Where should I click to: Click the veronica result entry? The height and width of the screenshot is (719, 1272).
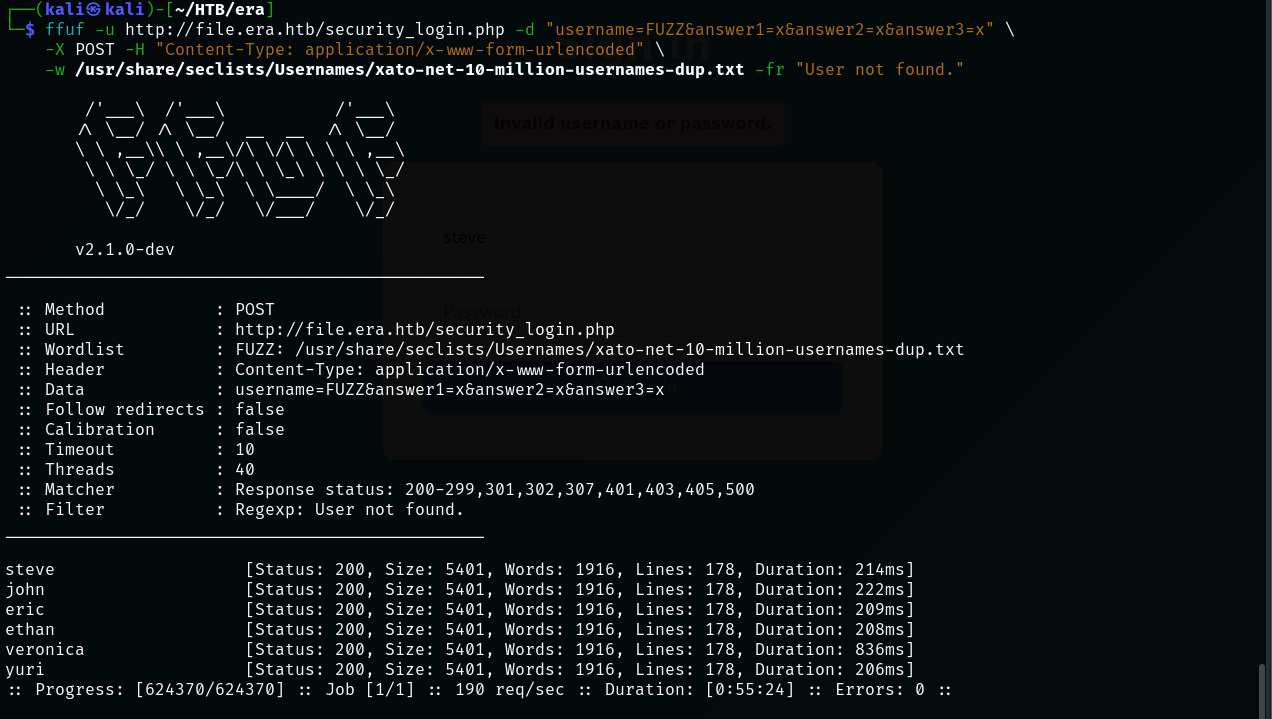point(45,649)
